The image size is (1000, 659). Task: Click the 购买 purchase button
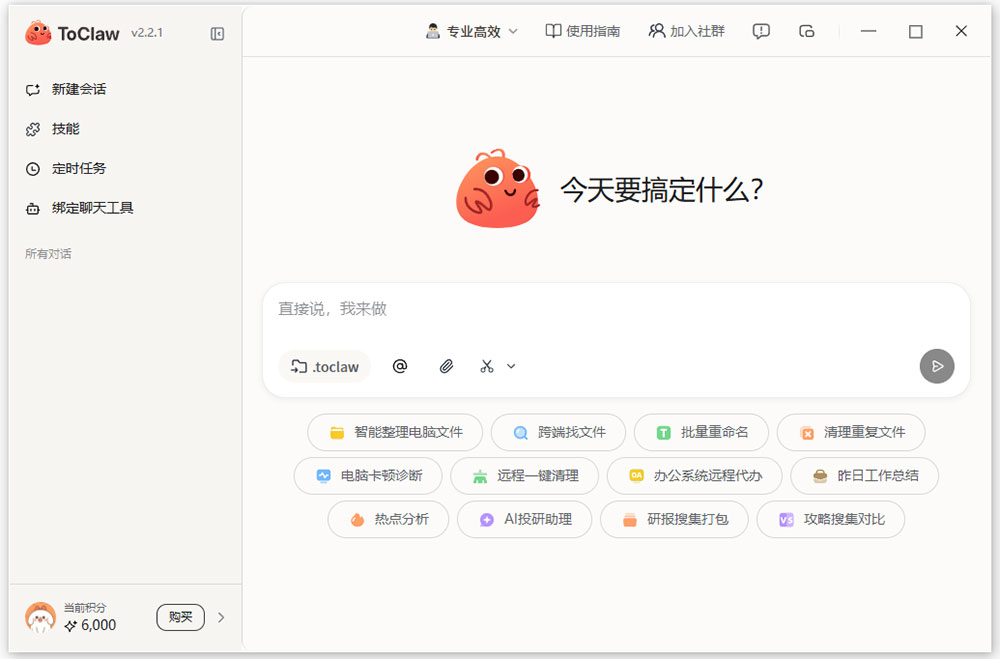pyautogui.click(x=180, y=617)
